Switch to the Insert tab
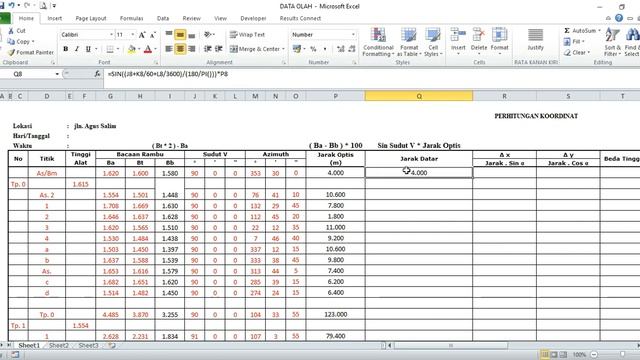Image resolution: width=640 pixels, height=360 pixels. [x=55, y=18]
